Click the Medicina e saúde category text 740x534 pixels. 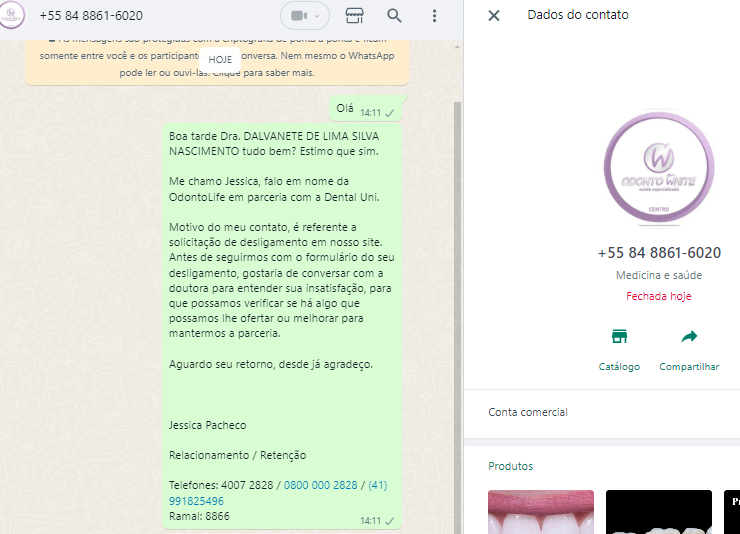pyautogui.click(x=659, y=275)
